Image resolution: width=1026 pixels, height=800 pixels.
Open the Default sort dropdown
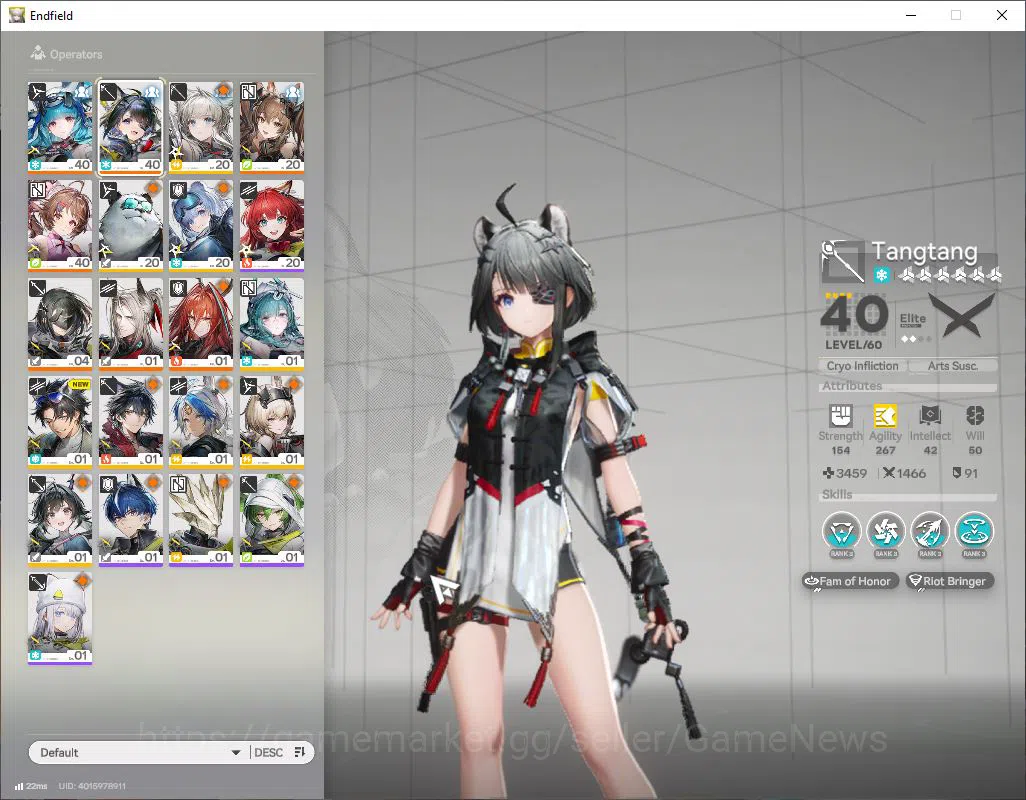(139, 752)
